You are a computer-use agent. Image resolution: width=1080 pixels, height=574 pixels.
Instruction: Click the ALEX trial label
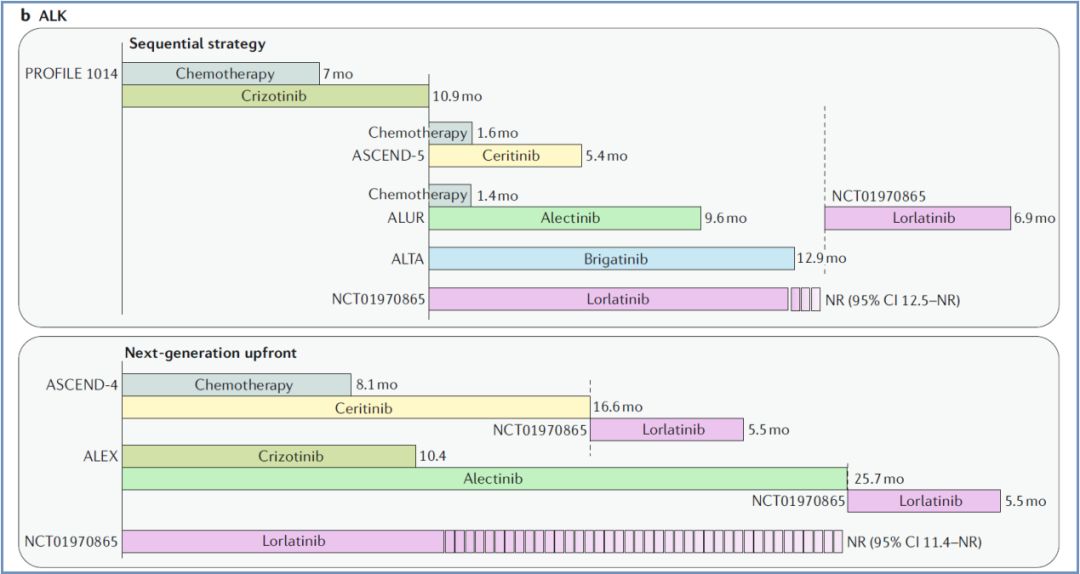101,456
